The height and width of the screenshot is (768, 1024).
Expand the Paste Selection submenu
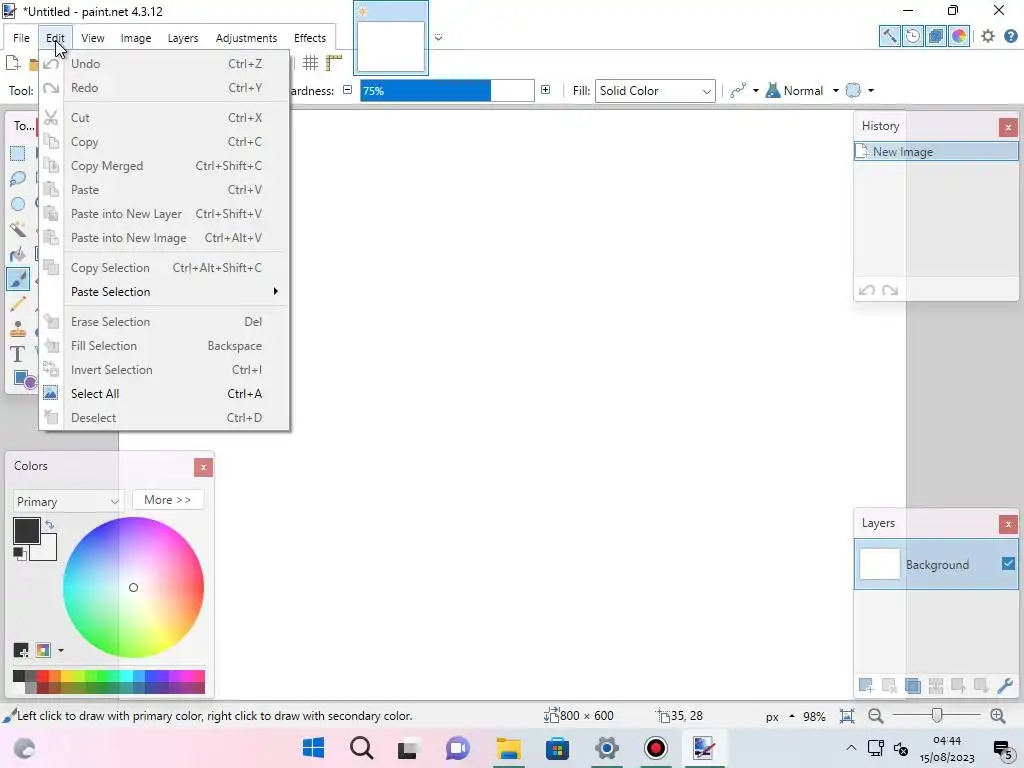click(x=164, y=292)
